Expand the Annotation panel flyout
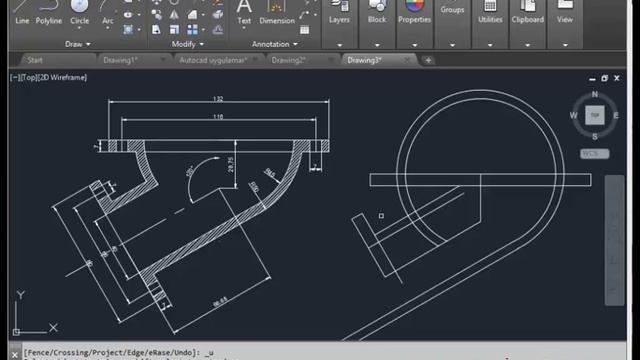 [x=275, y=44]
